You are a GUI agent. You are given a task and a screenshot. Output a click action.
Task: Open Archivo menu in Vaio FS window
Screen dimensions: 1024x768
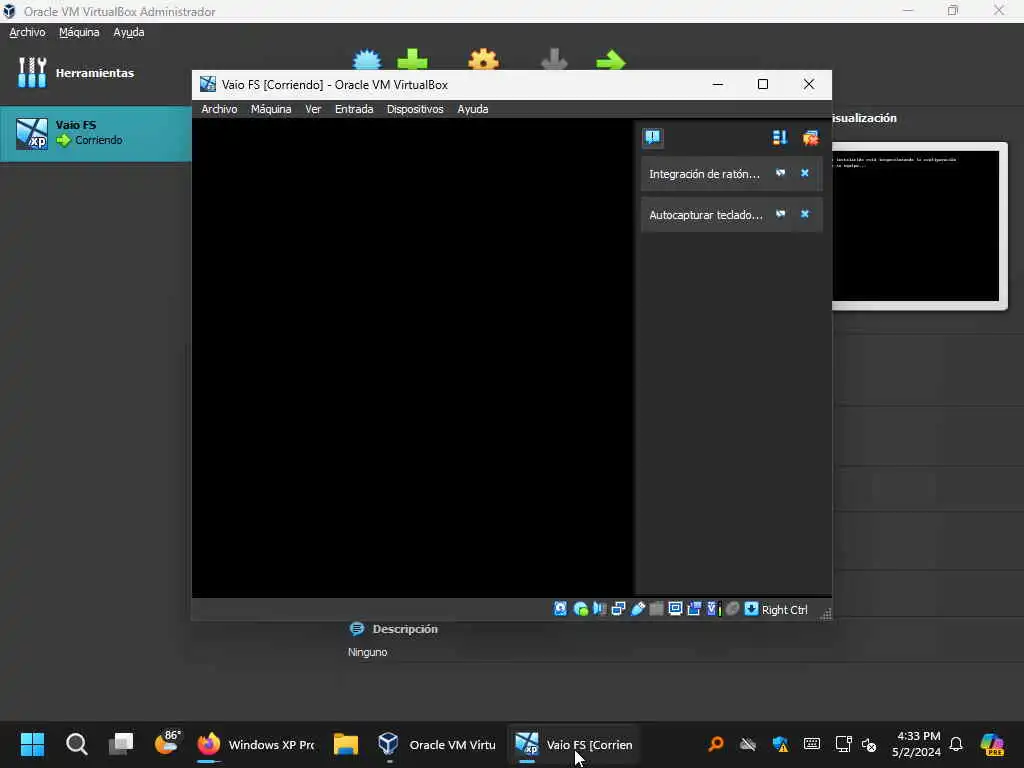point(219,109)
